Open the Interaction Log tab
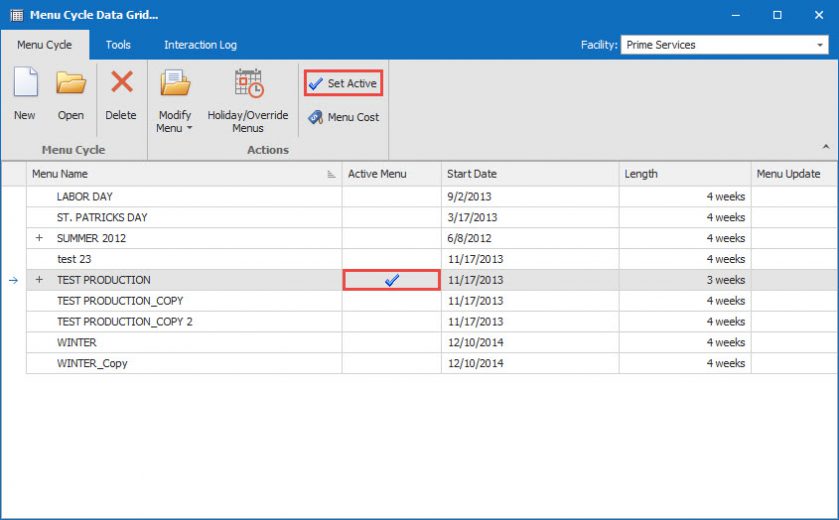This screenshot has height=520, width=839. coord(200,45)
